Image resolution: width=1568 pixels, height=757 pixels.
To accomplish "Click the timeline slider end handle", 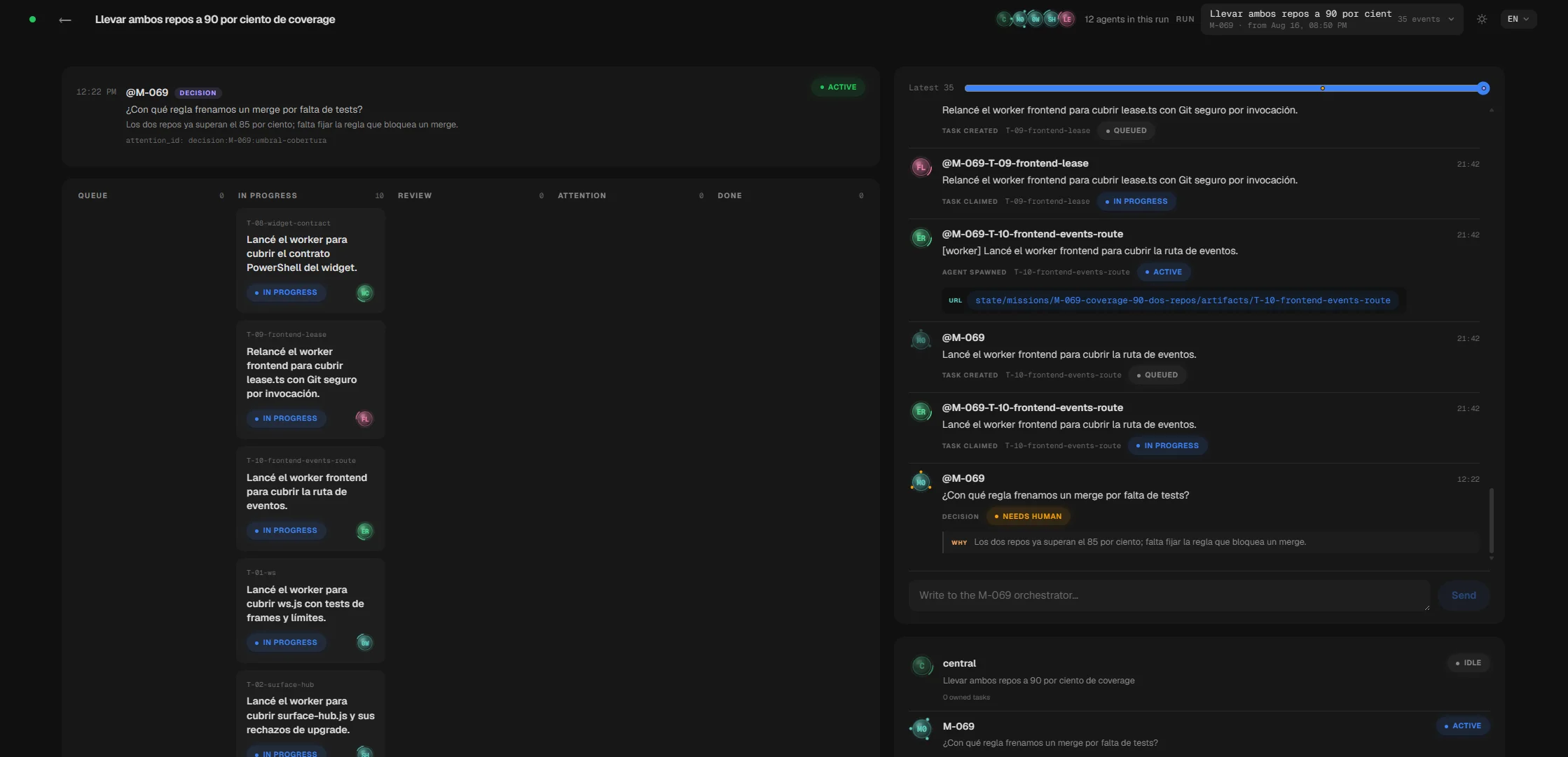I will click(1483, 88).
